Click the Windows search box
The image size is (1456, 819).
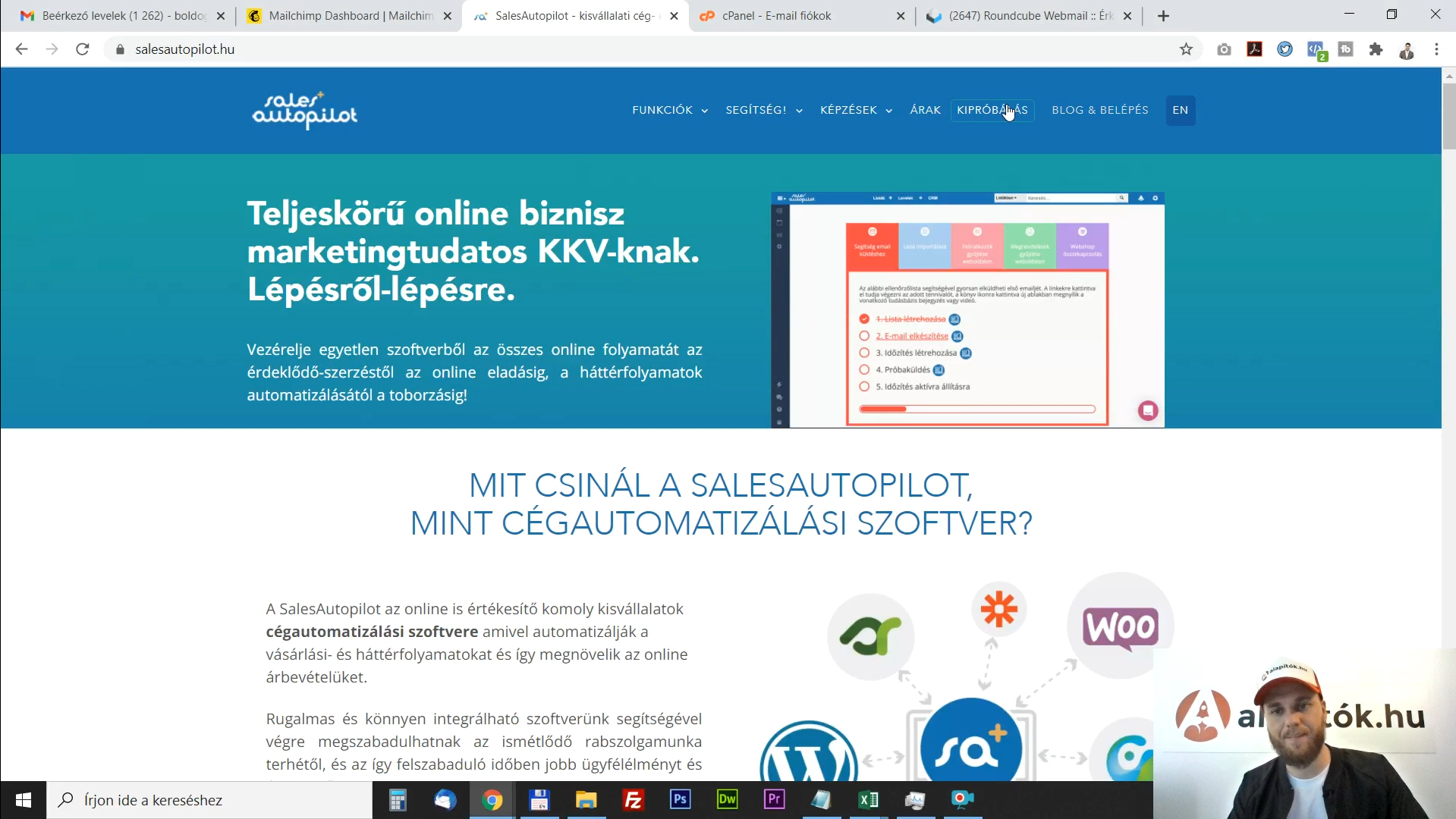click(210, 800)
